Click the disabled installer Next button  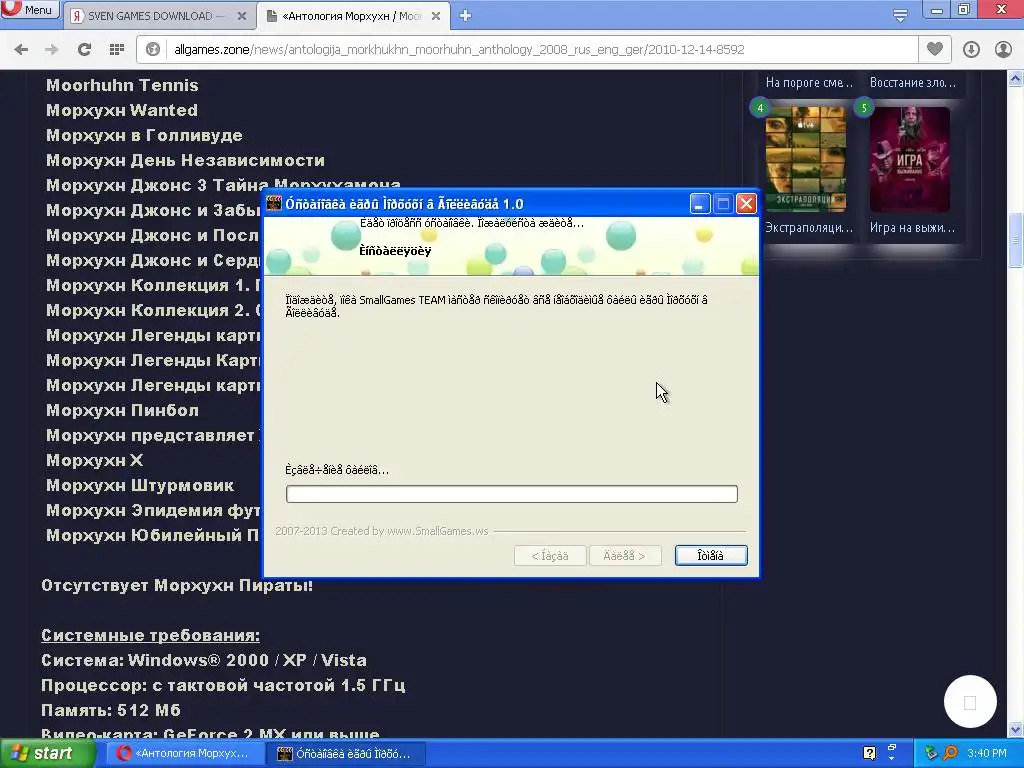point(625,556)
